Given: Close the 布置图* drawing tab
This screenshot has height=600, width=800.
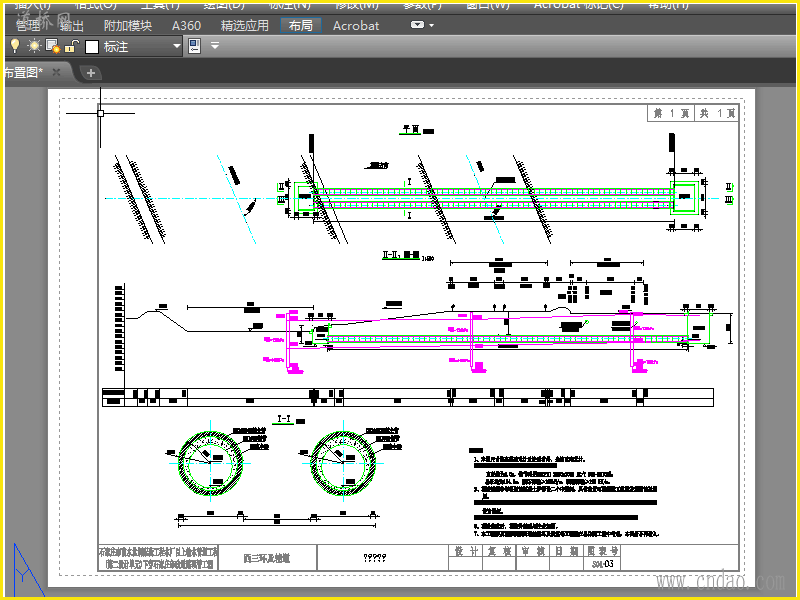Looking at the screenshot, I should [56, 72].
